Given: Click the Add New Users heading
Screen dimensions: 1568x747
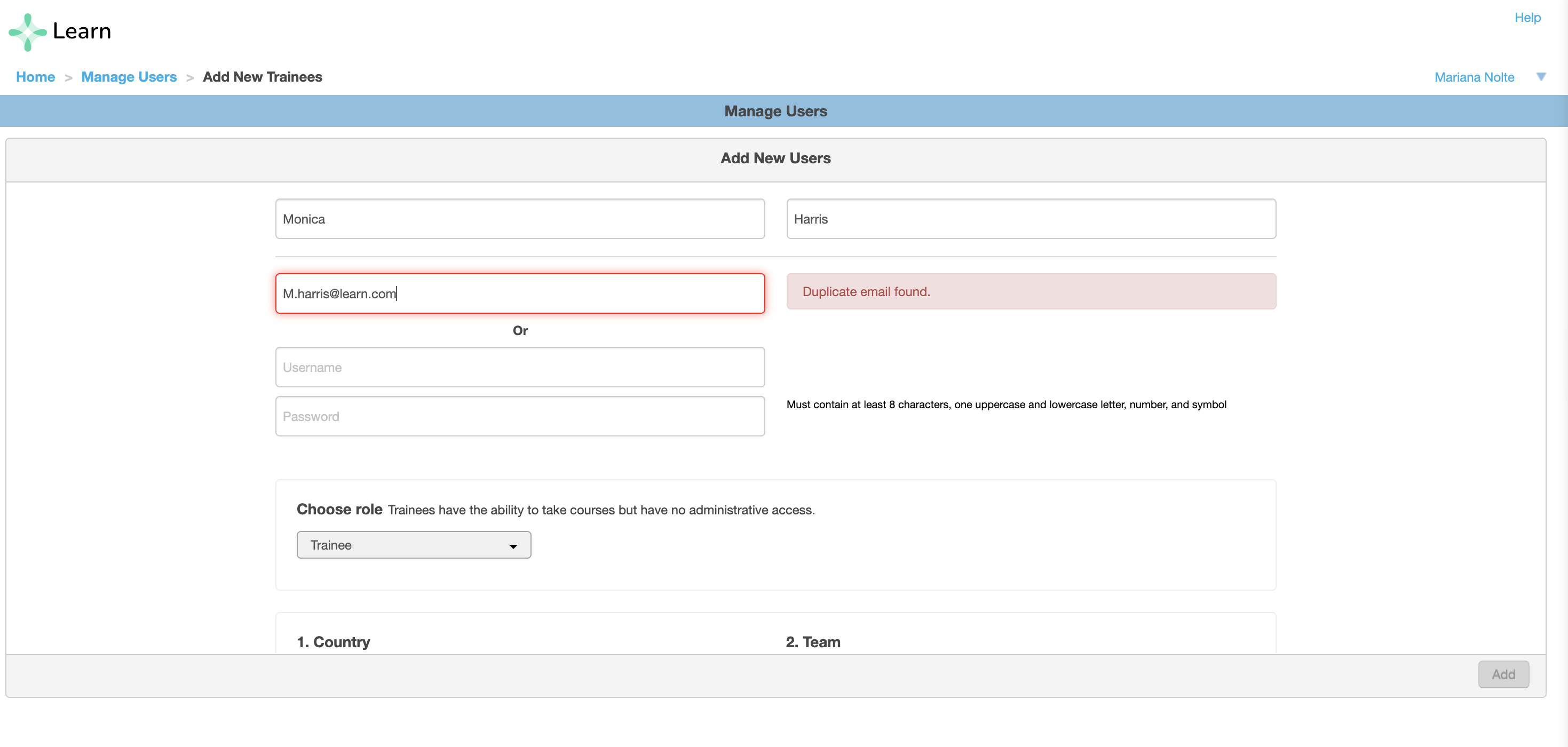Looking at the screenshot, I should tap(775, 158).
